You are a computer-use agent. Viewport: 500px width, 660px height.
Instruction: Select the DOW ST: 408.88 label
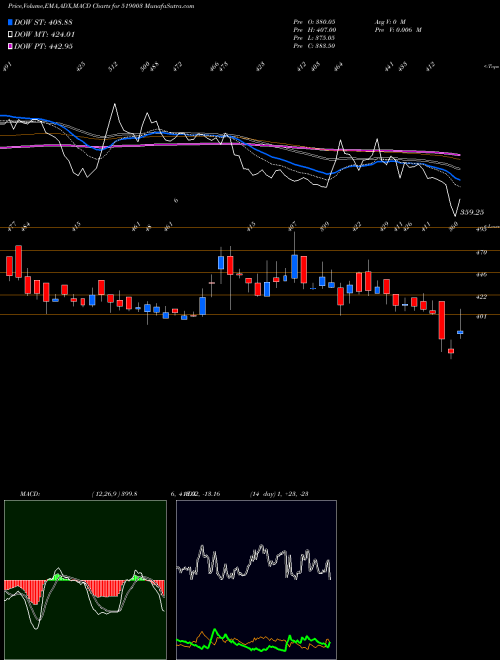point(43,22)
